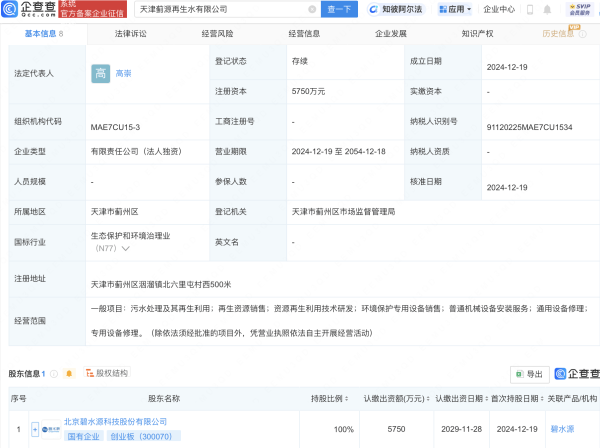Open SVIP member service badge
This screenshot has width=600, height=448.
(580, 10)
